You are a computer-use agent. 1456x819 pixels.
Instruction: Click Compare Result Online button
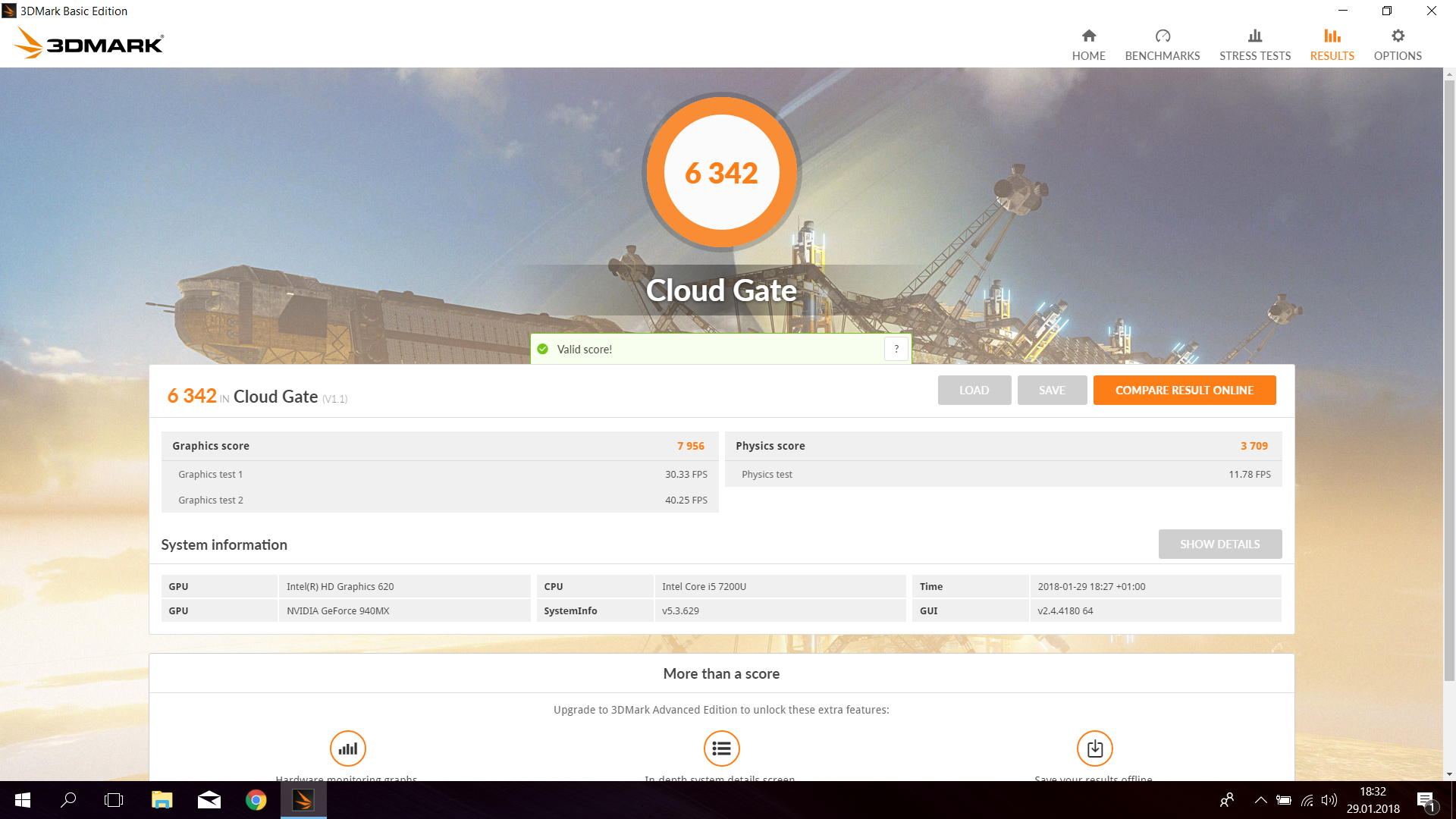1184,390
